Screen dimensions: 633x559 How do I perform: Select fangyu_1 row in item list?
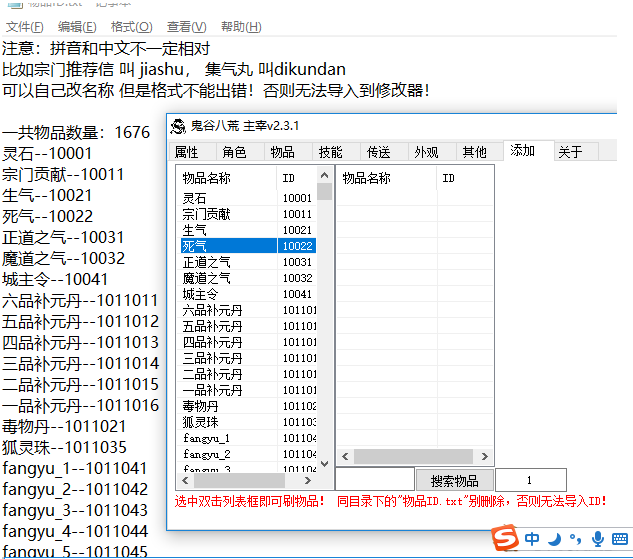click(247, 438)
